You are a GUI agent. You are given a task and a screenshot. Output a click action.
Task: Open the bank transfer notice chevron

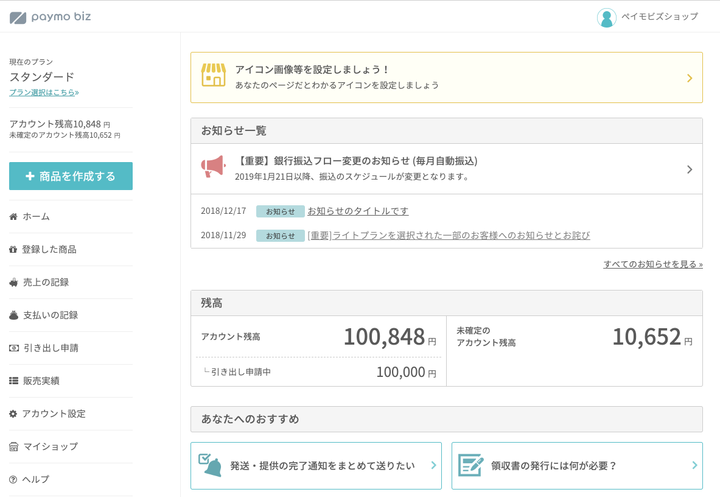click(689, 169)
